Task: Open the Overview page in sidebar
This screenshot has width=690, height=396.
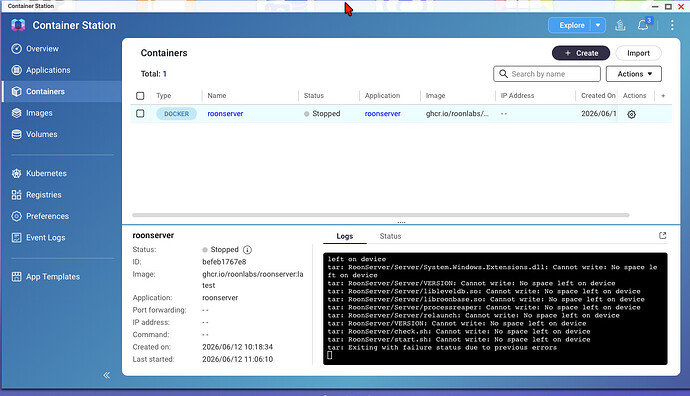Action: (42, 48)
